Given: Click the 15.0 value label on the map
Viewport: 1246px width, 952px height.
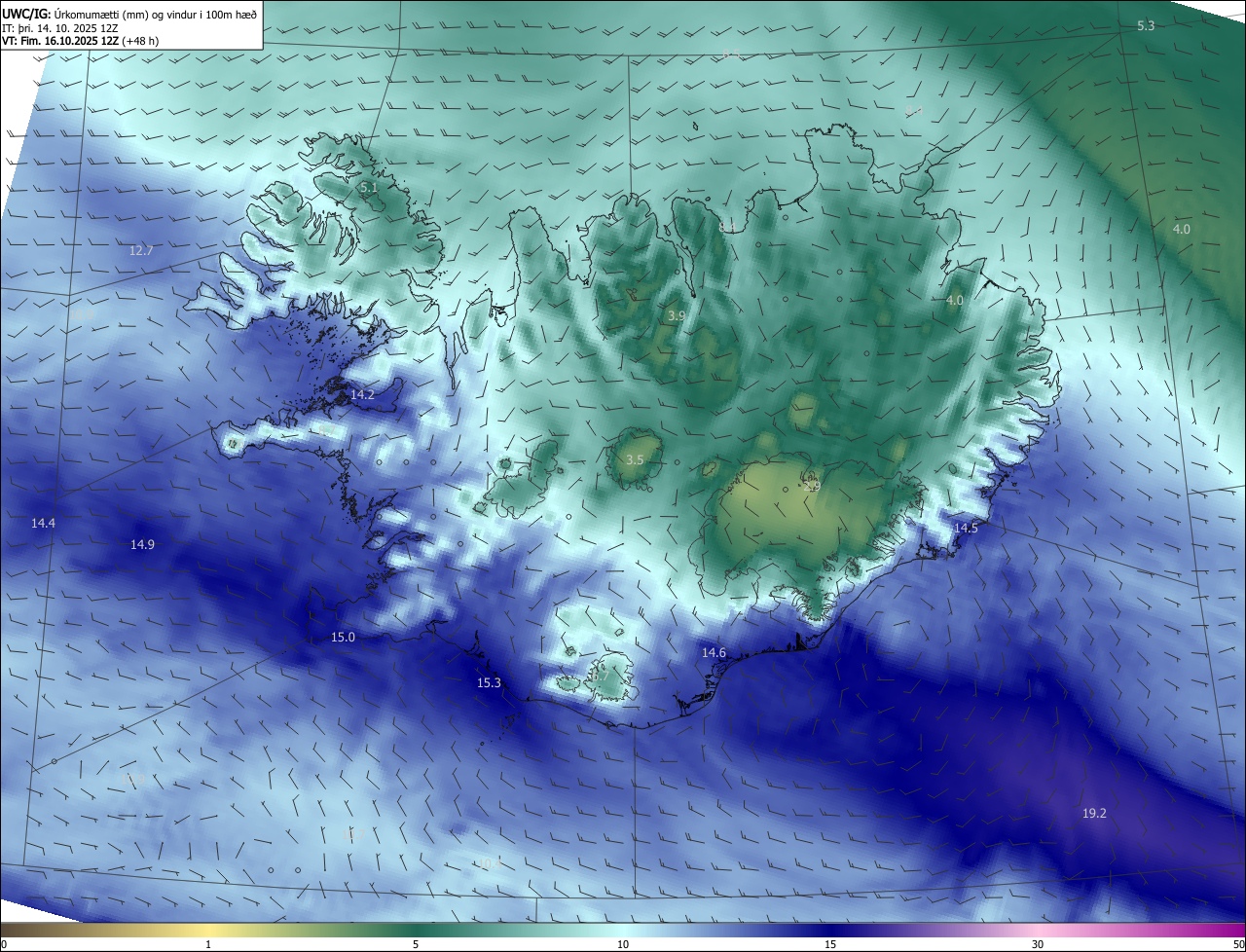Looking at the screenshot, I should click(x=343, y=638).
